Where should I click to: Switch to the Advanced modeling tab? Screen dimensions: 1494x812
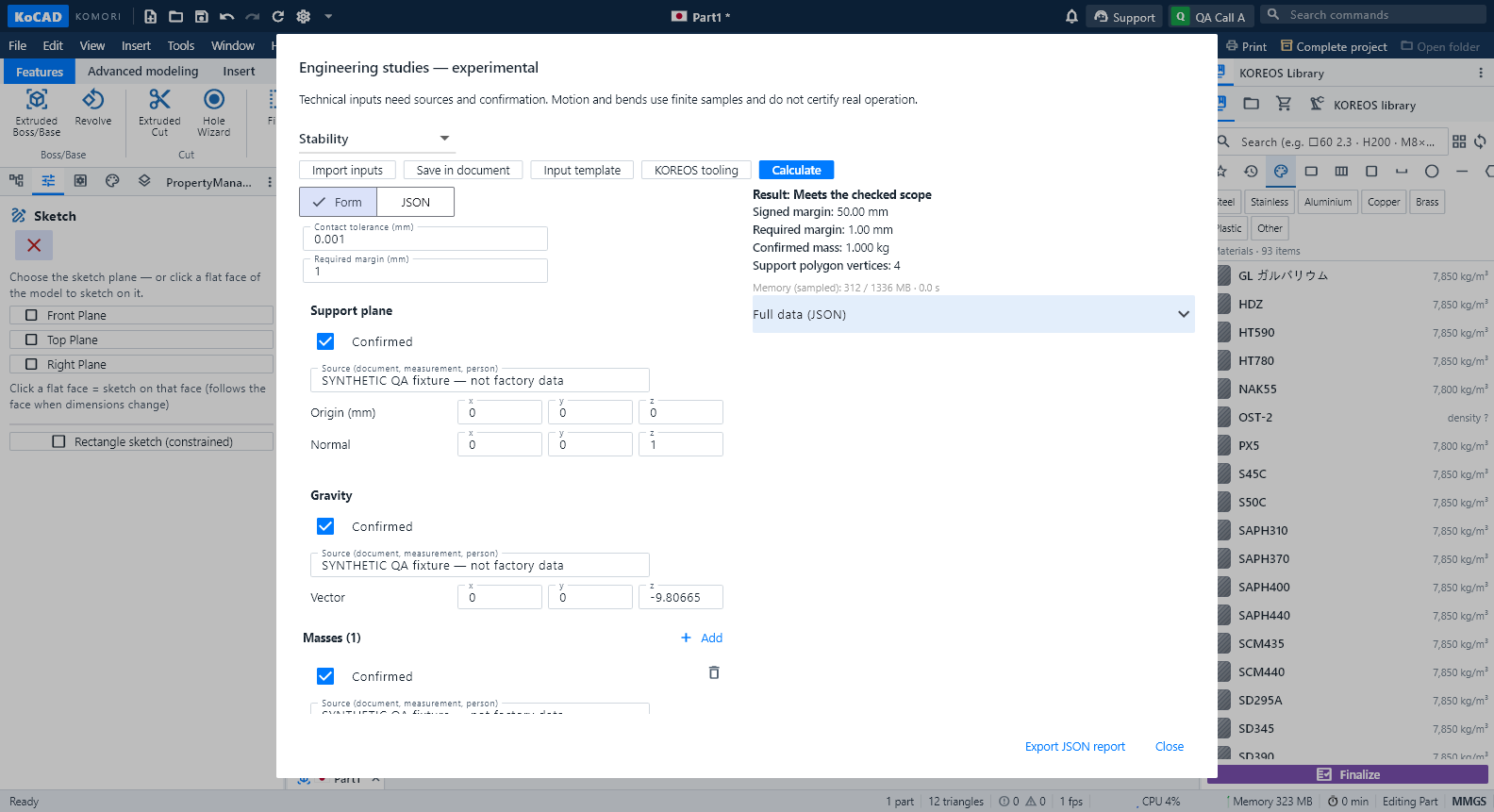point(143,71)
